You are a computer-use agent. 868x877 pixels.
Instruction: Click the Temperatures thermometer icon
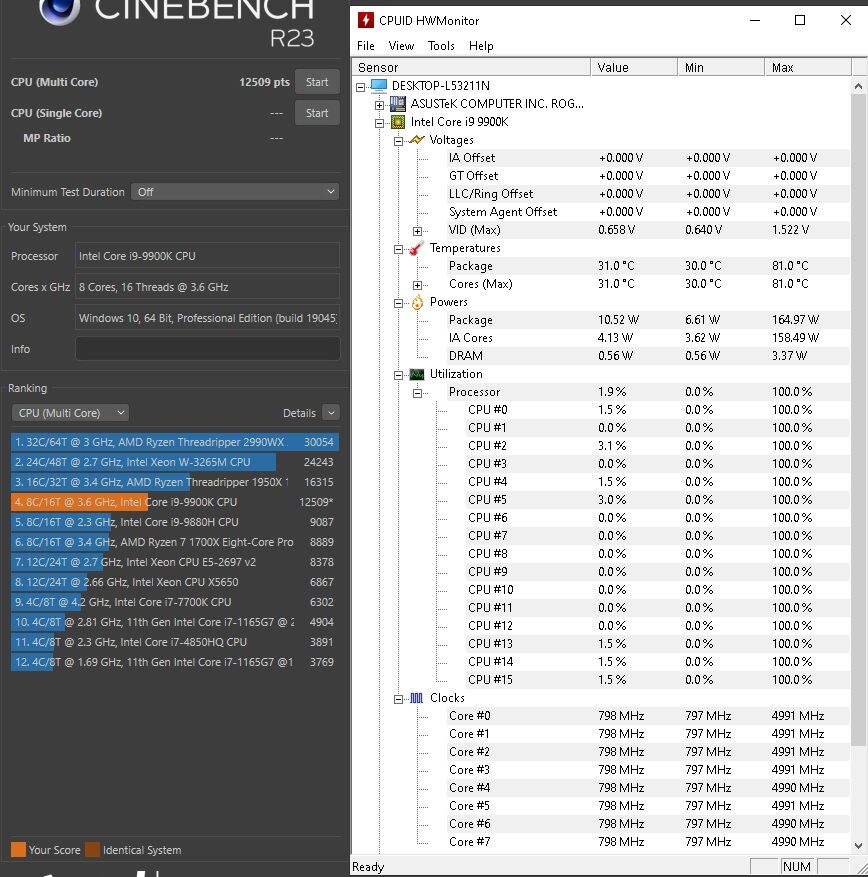pyautogui.click(x=417, y=248)
